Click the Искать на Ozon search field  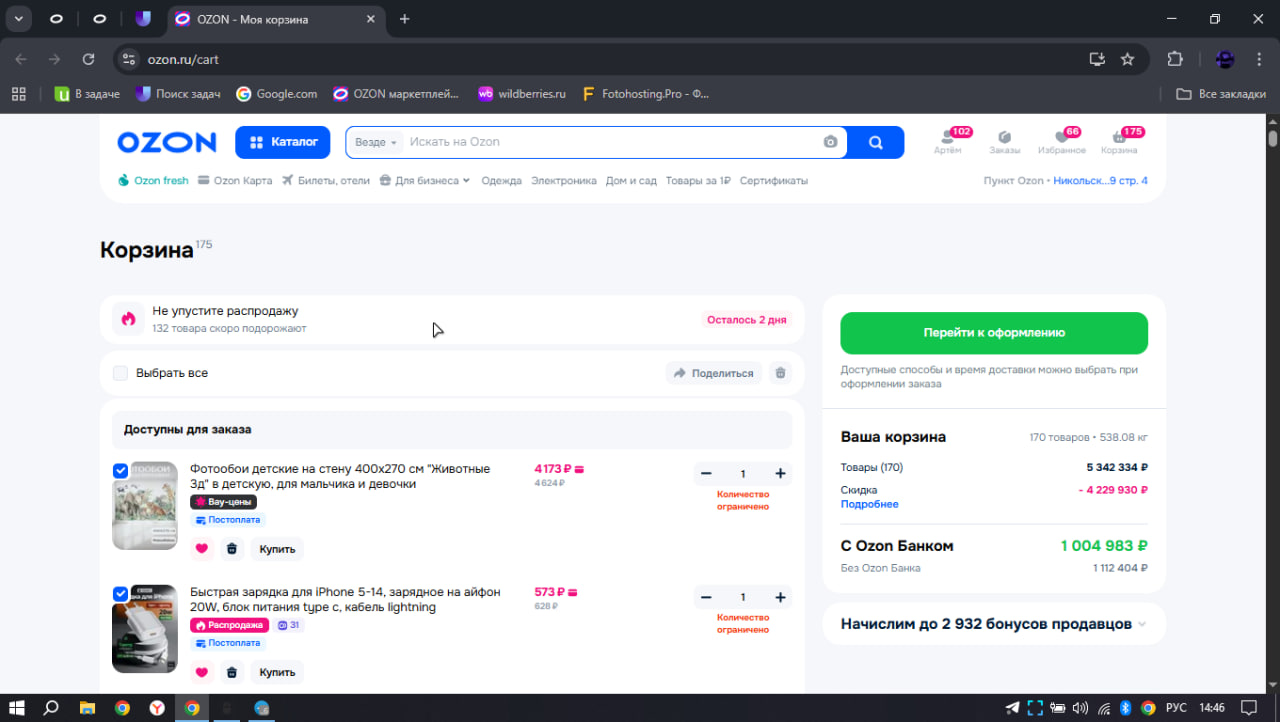(x=610, y=142)
